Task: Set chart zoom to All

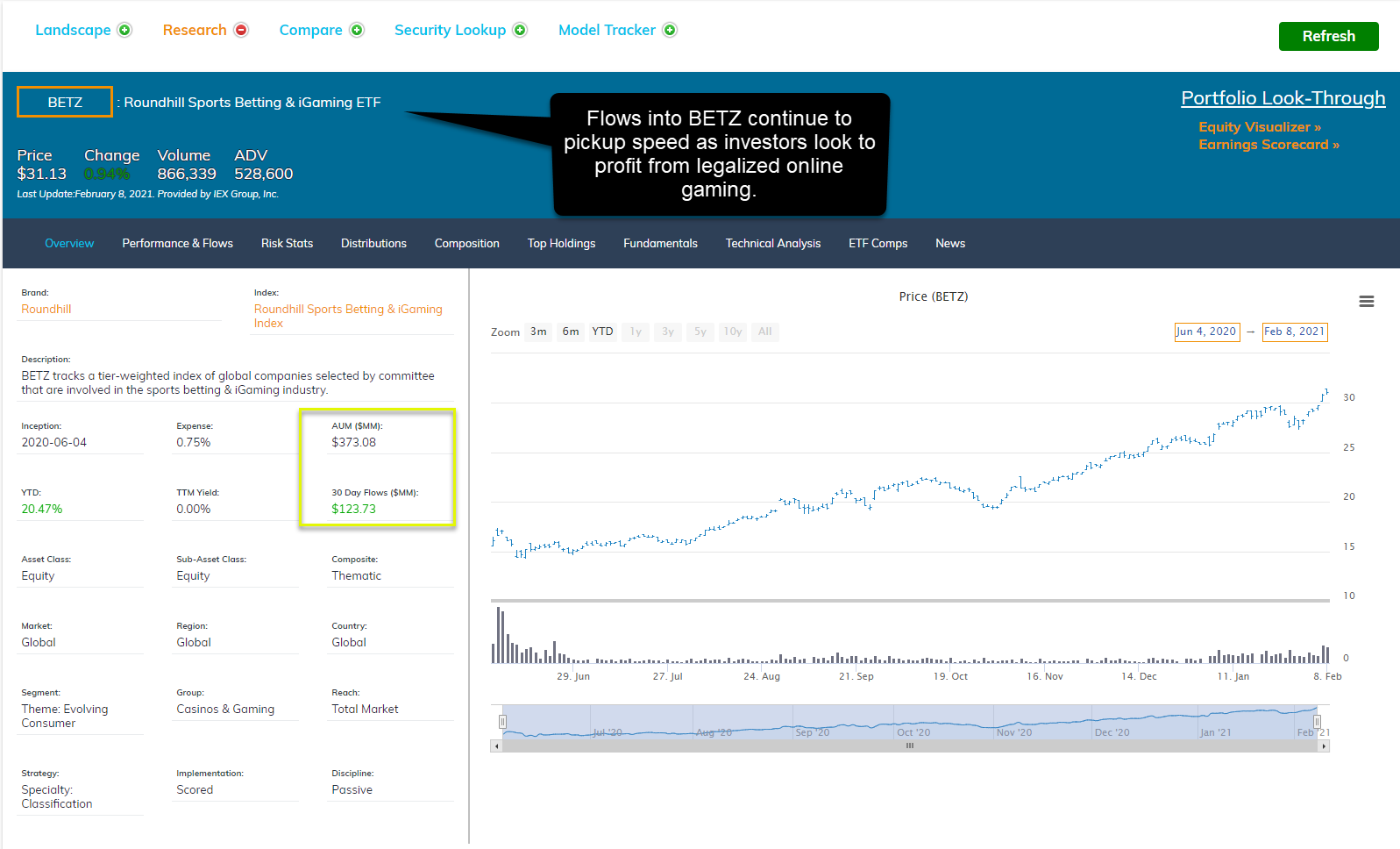Action: point(765,332)
